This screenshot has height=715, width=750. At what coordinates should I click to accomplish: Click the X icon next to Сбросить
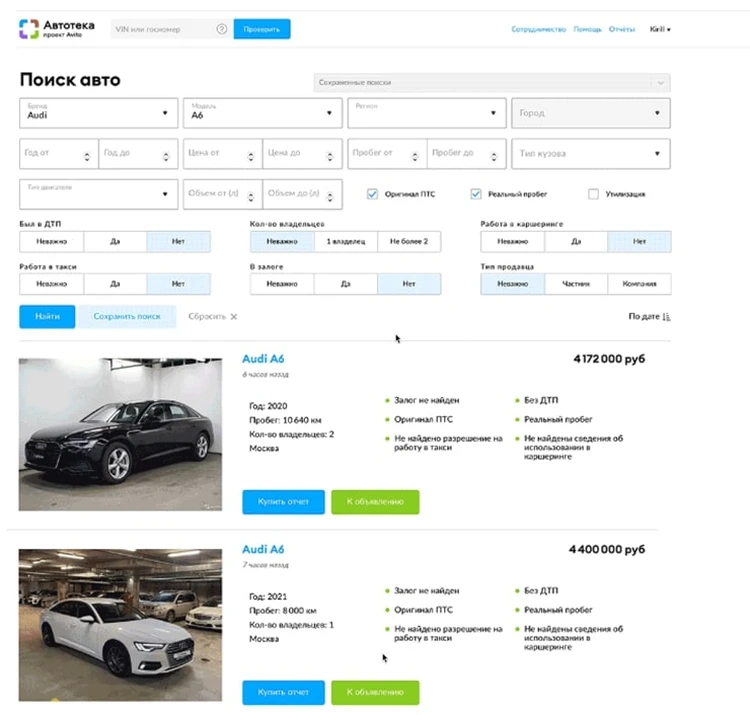[234, 317]
